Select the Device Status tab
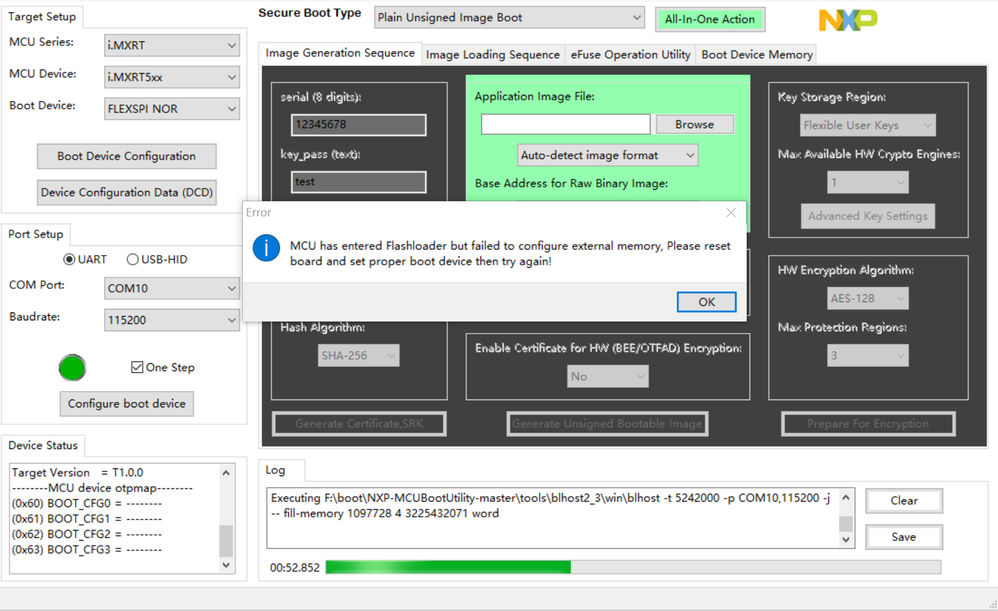This screenshot has height=611, width=998. 43,446
